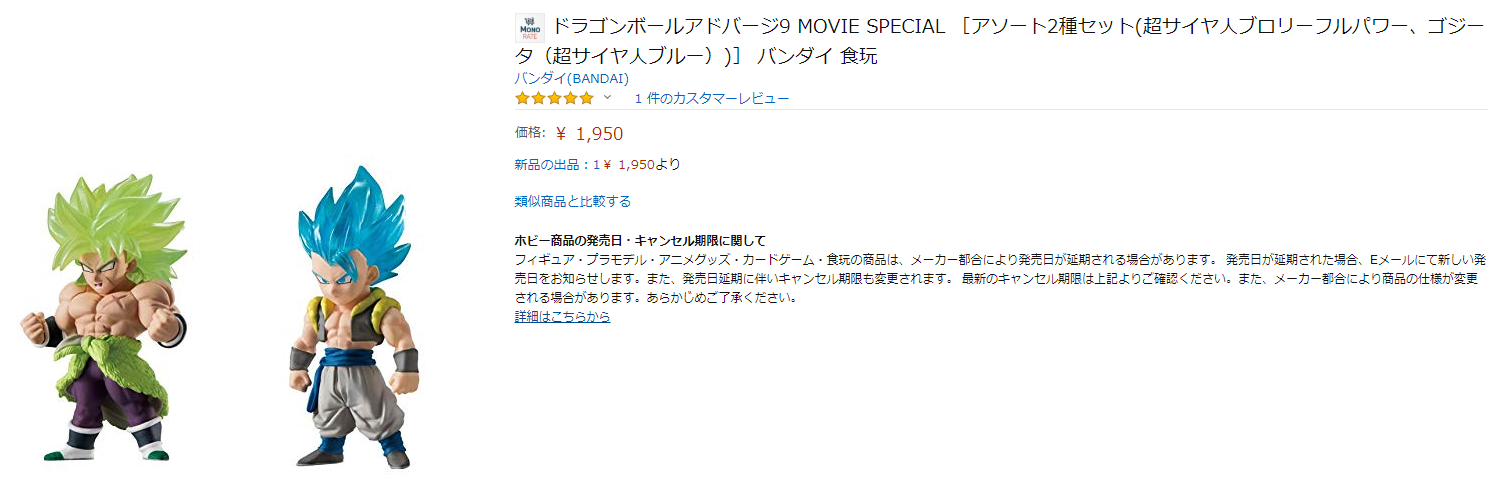Click 類似商品と比較する link
This screenshot has width=1496, height=479.
point(573,201)
